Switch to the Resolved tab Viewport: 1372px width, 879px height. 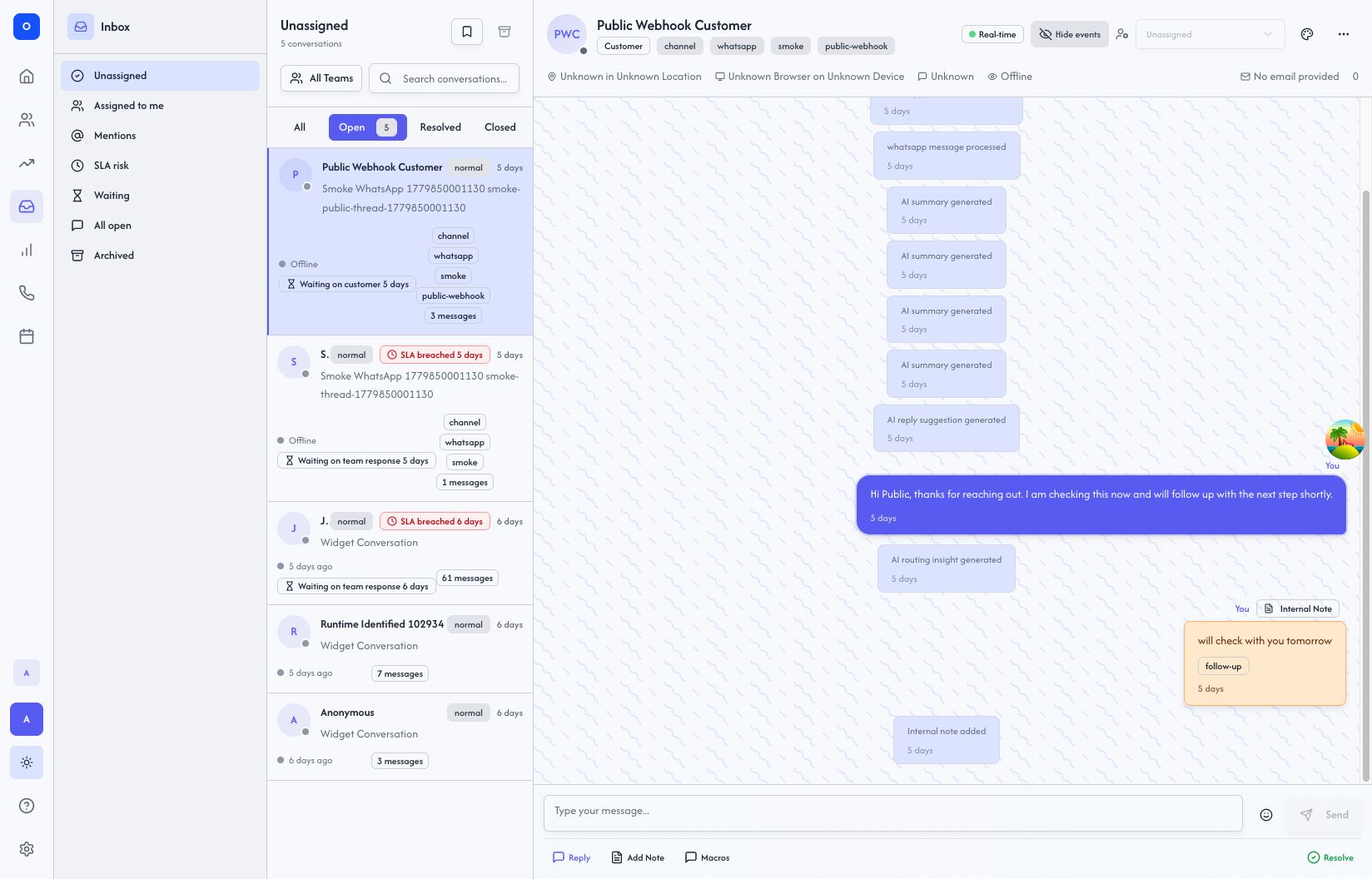coord(440,127)
